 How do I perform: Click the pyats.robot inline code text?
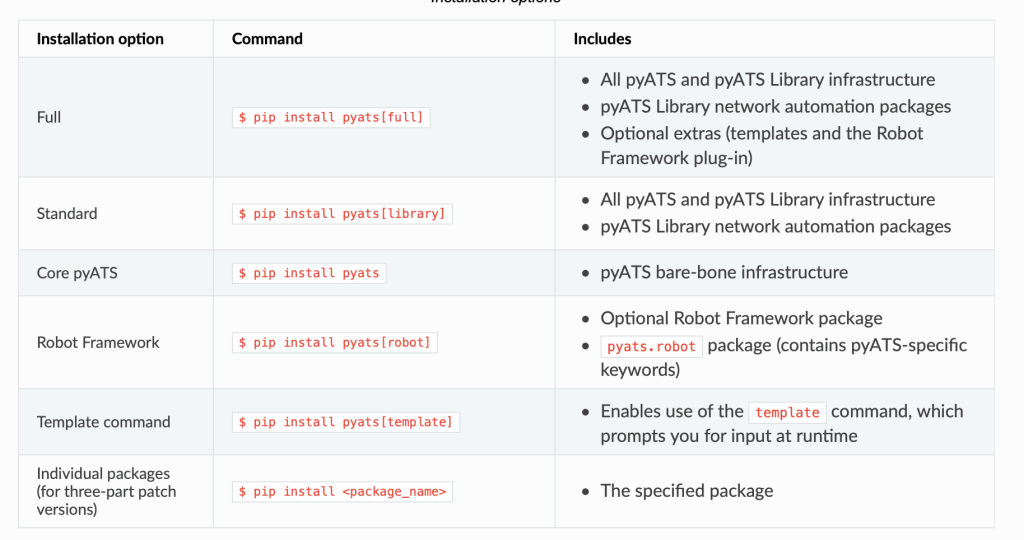click(652, 346)
